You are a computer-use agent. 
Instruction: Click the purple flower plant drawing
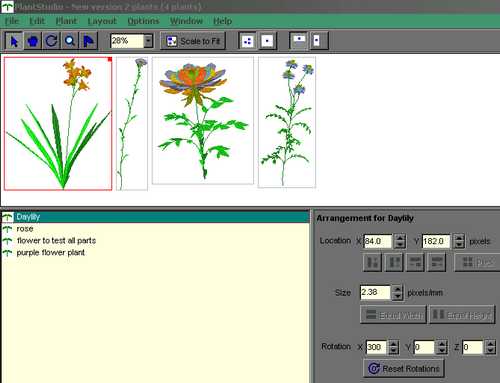click(287, 122)
